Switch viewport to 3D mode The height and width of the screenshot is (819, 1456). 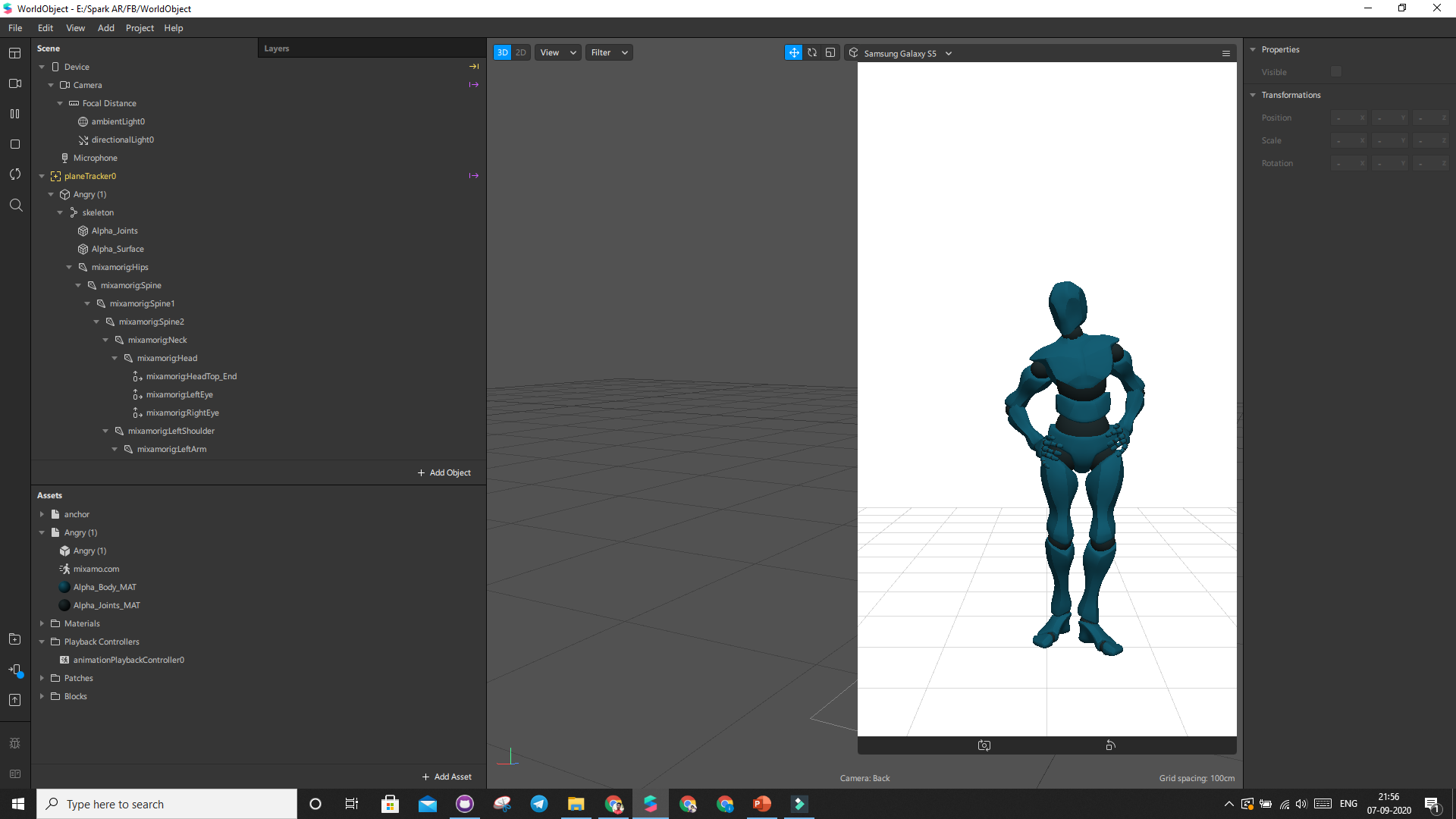[x=502, y=52]
